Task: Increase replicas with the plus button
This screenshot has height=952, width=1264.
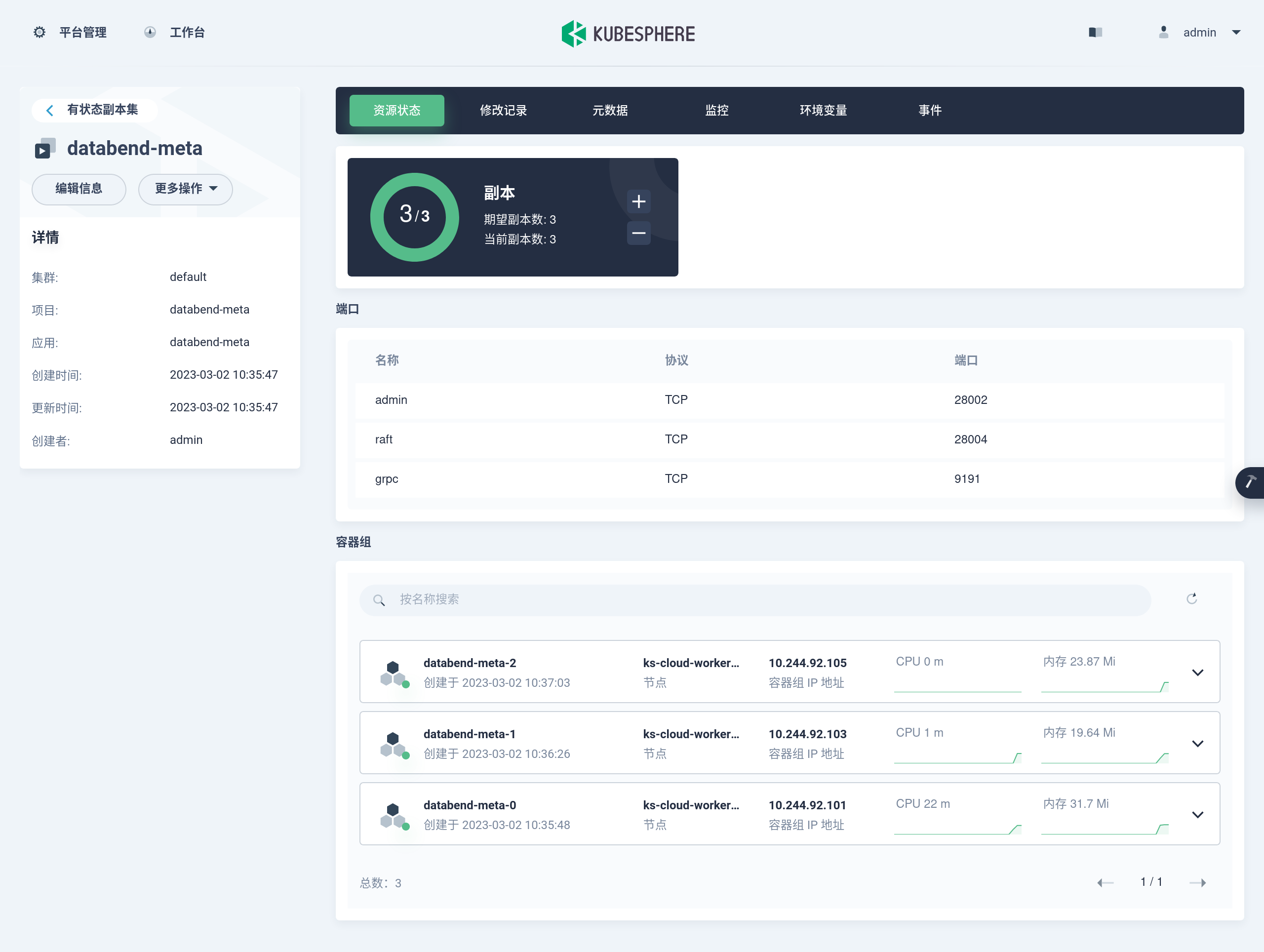Action: tap(638, 201)
